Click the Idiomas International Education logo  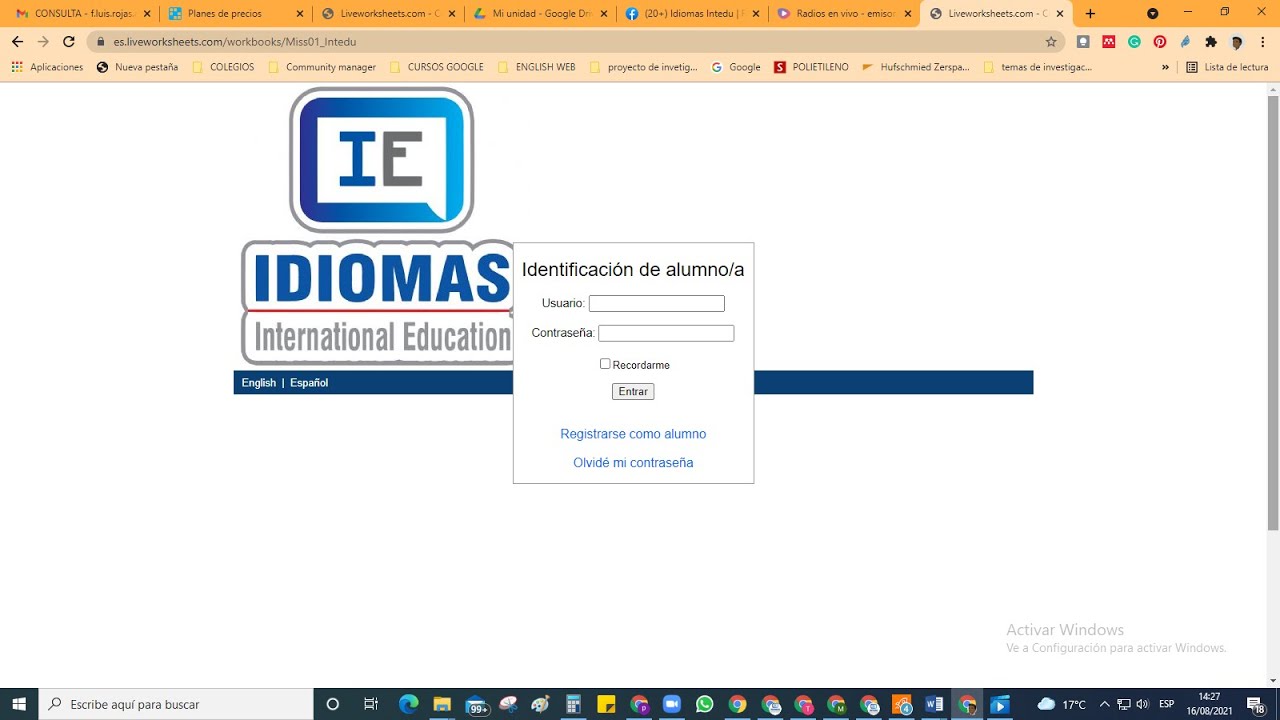[x=377, y=226]
